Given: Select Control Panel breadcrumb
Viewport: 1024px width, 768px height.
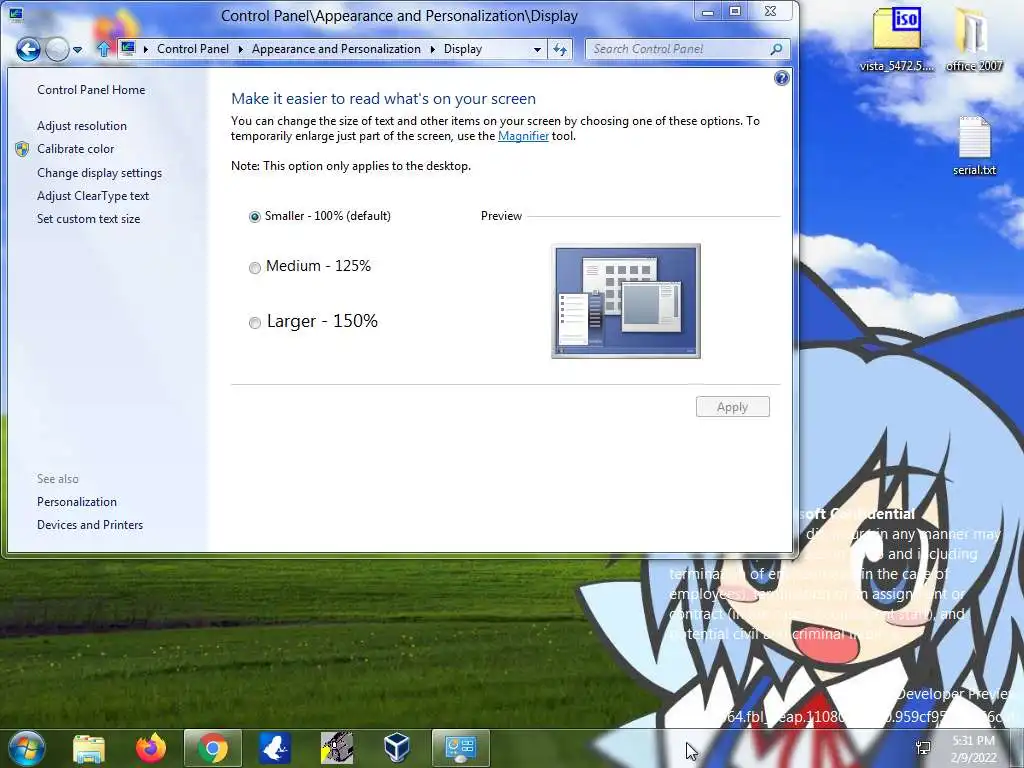Looking at the screenshot, I should pos(193,49).
